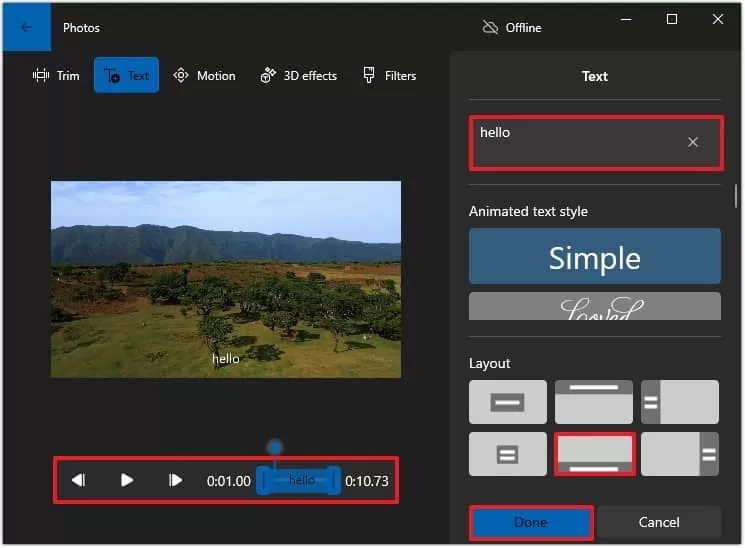The image size is (745, 548).
Task: Open 3D effects tool
Action: (299, 76)
